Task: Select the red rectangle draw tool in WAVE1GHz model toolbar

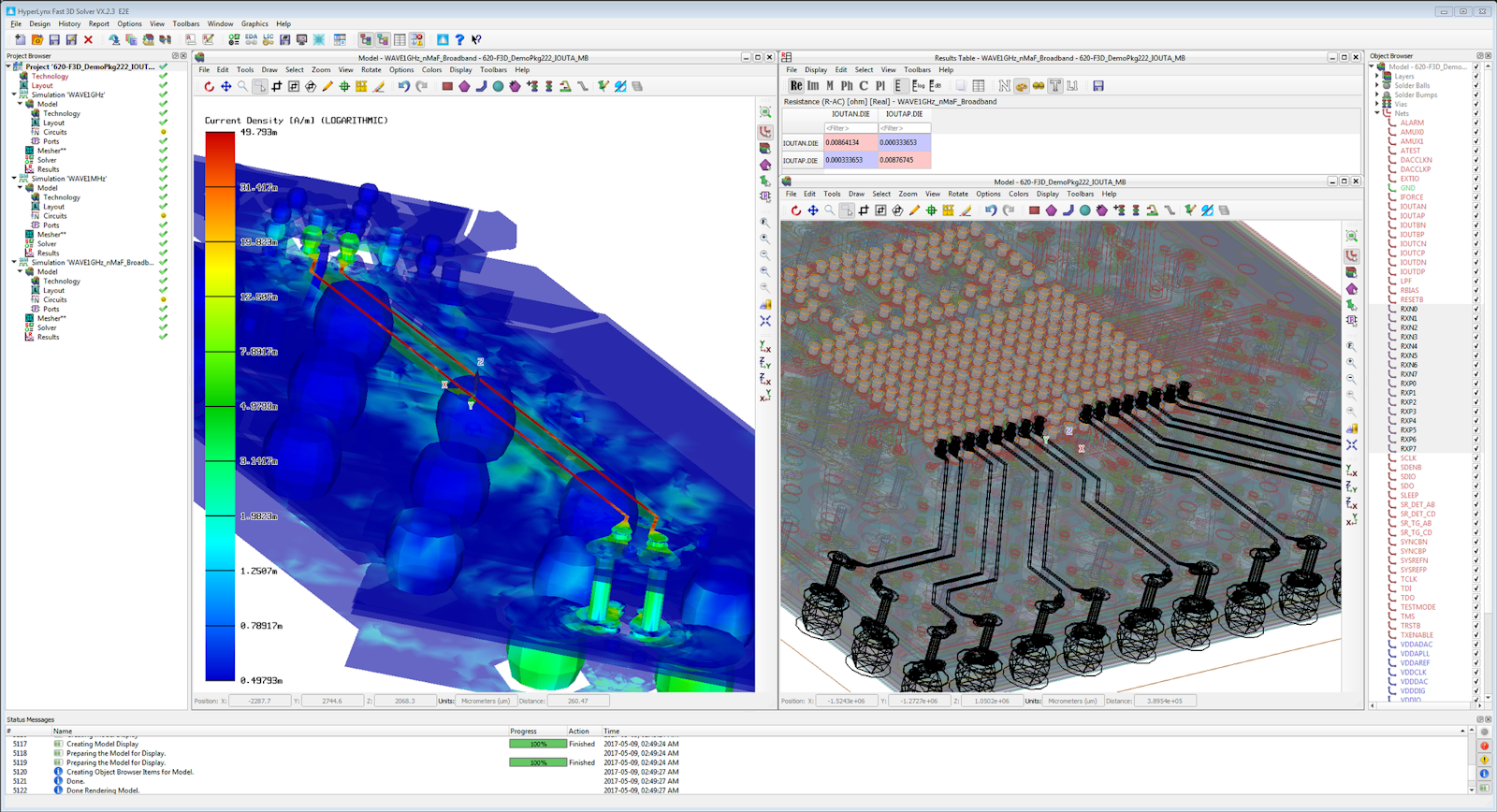Action: [447, 86]
